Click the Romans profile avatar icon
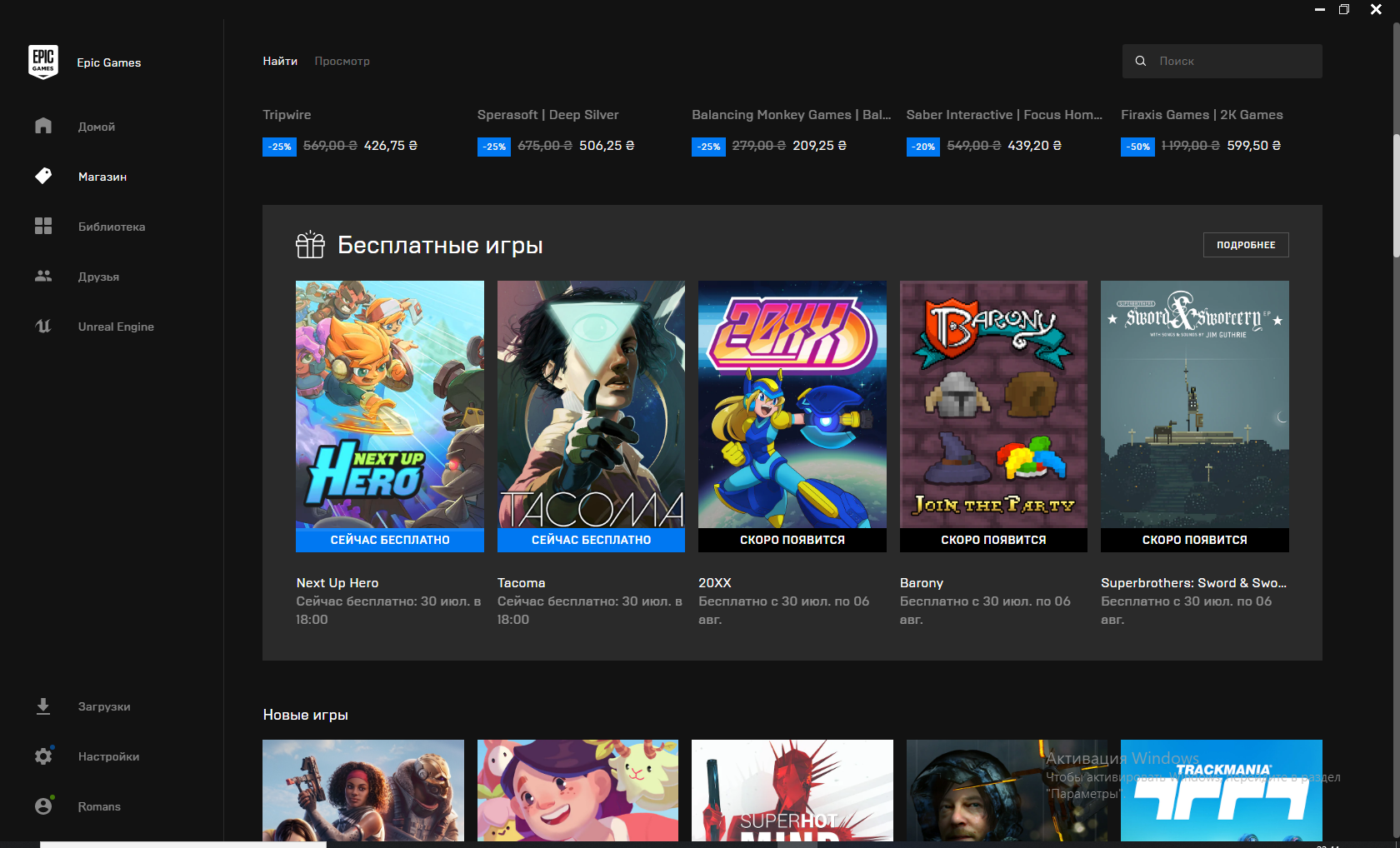Image resolution: width=1400 pixels, height=848 pixels. [x=43, y=806]
